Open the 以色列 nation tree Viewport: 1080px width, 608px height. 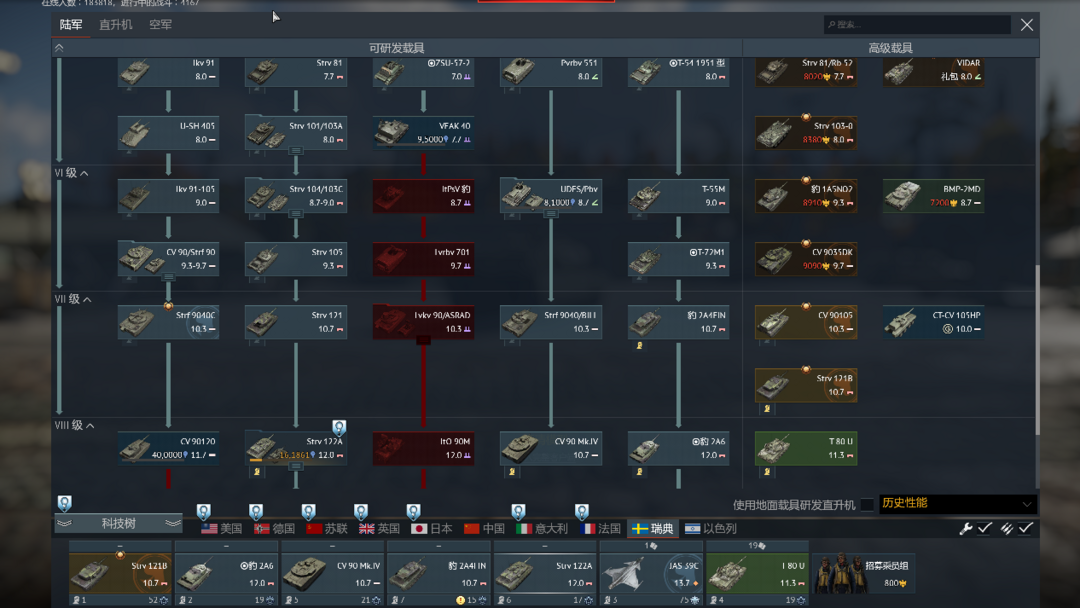point(711,529)
